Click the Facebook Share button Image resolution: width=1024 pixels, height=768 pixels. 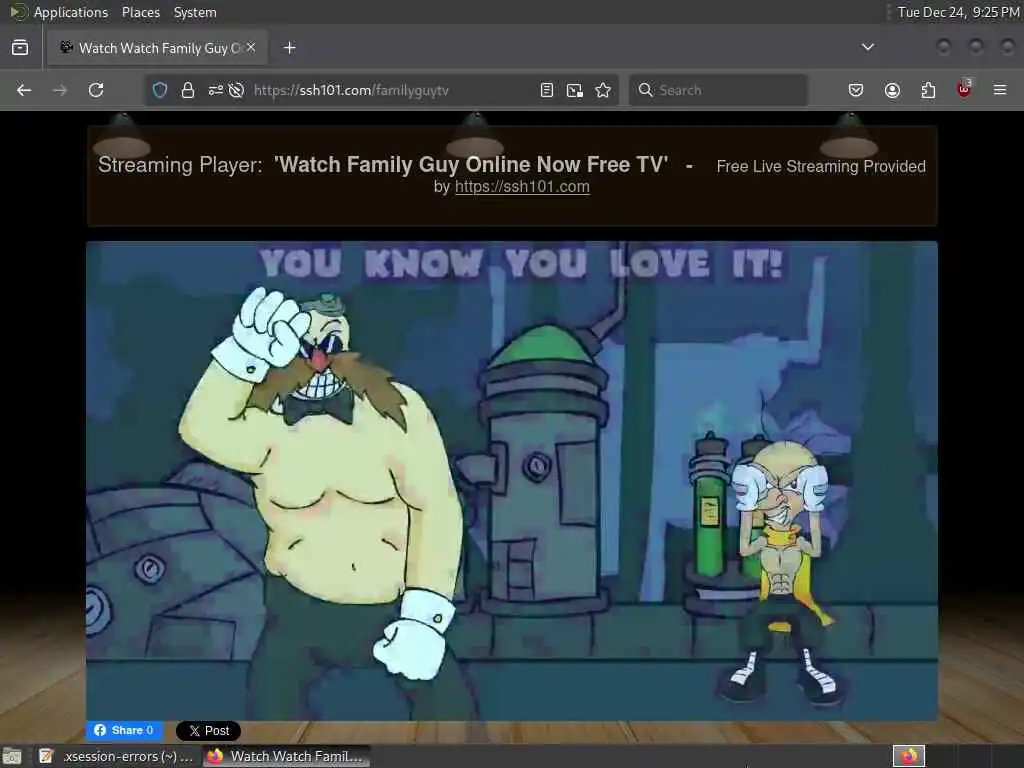(x=124, y=730)
